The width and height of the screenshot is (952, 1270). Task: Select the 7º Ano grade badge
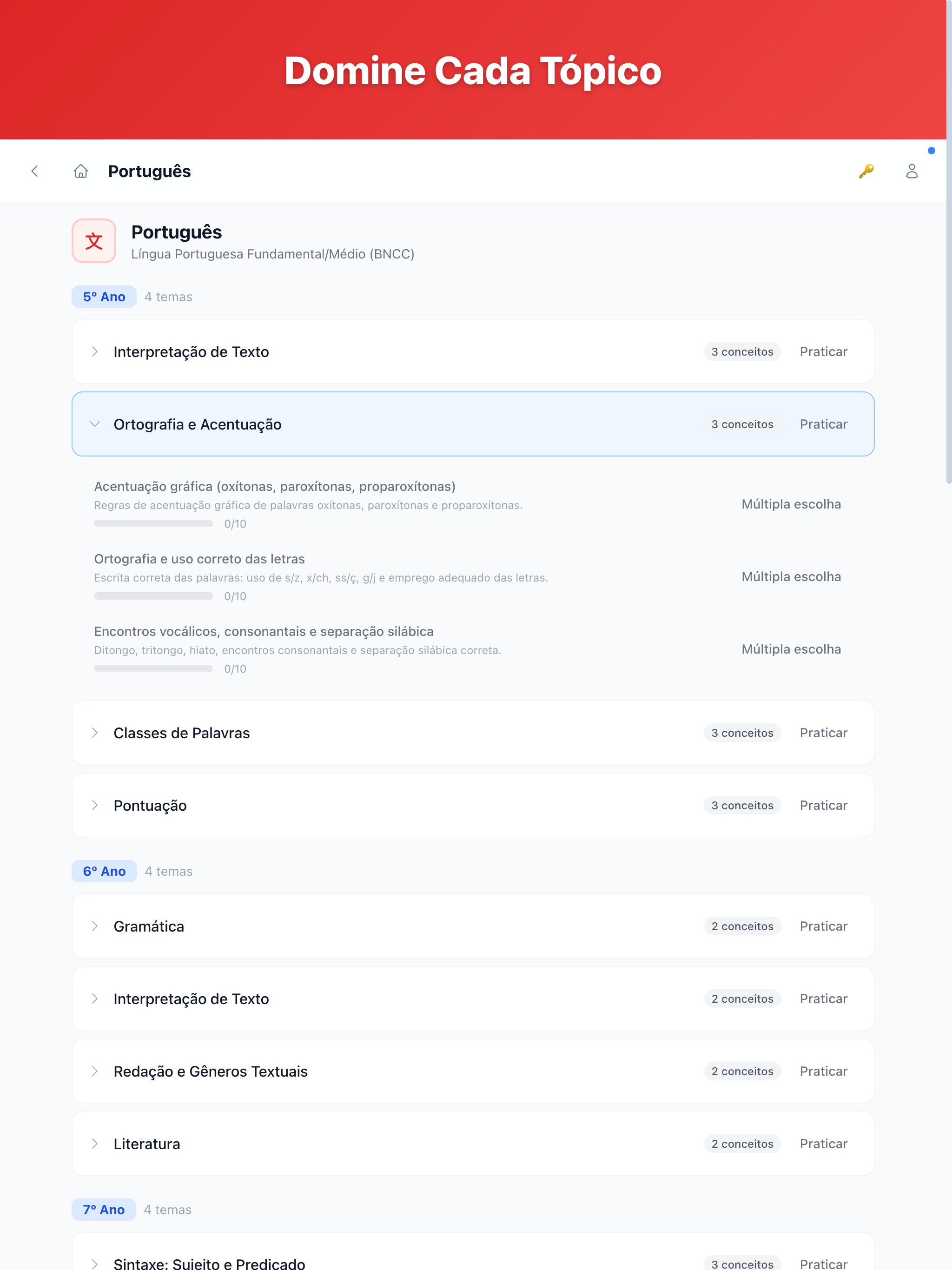pyautogui.click(x=104, y=1210)
